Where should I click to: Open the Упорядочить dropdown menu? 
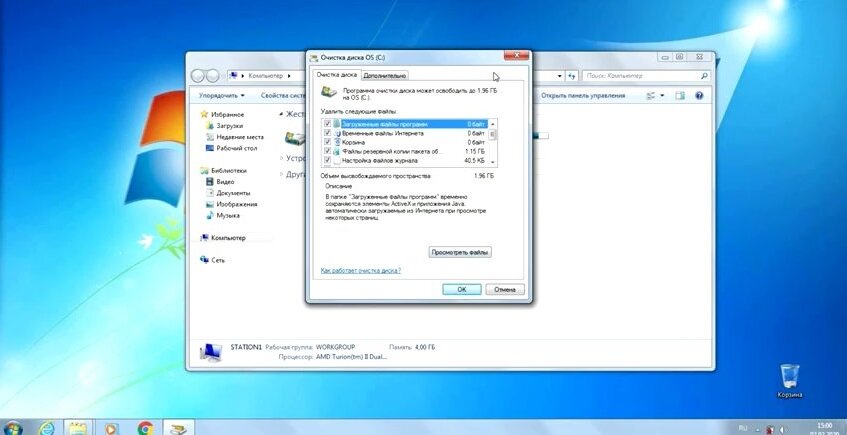pyautogui.click(x=221, y=96)
